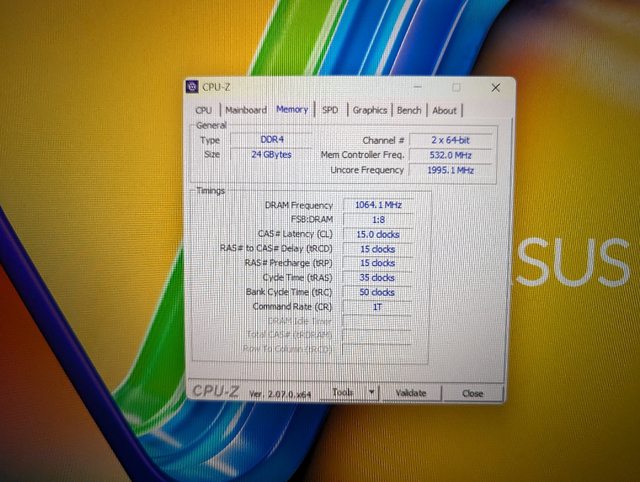640x482 pixels.
Task: Click the CAS# Latency 15.0 clocks value
Action: click(376, 234)
